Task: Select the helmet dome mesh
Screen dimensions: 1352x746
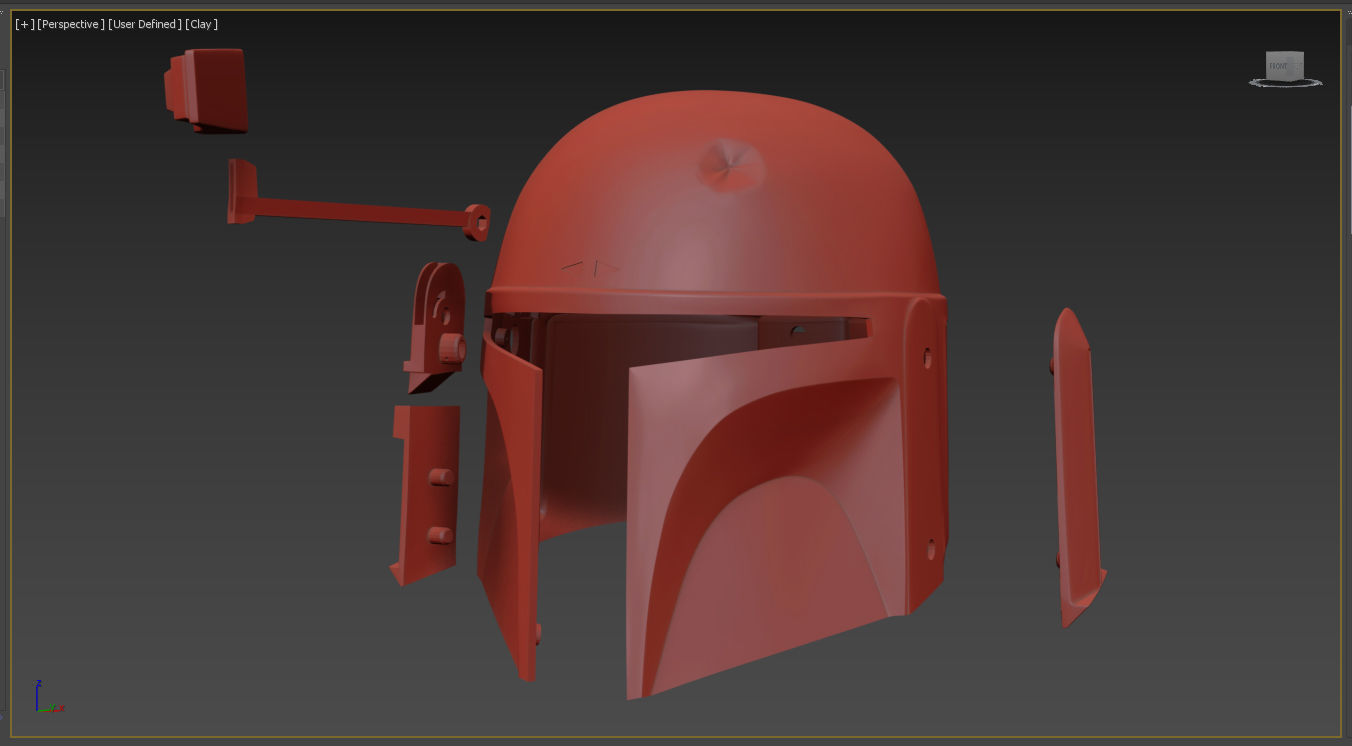Action: pos(715,200)
